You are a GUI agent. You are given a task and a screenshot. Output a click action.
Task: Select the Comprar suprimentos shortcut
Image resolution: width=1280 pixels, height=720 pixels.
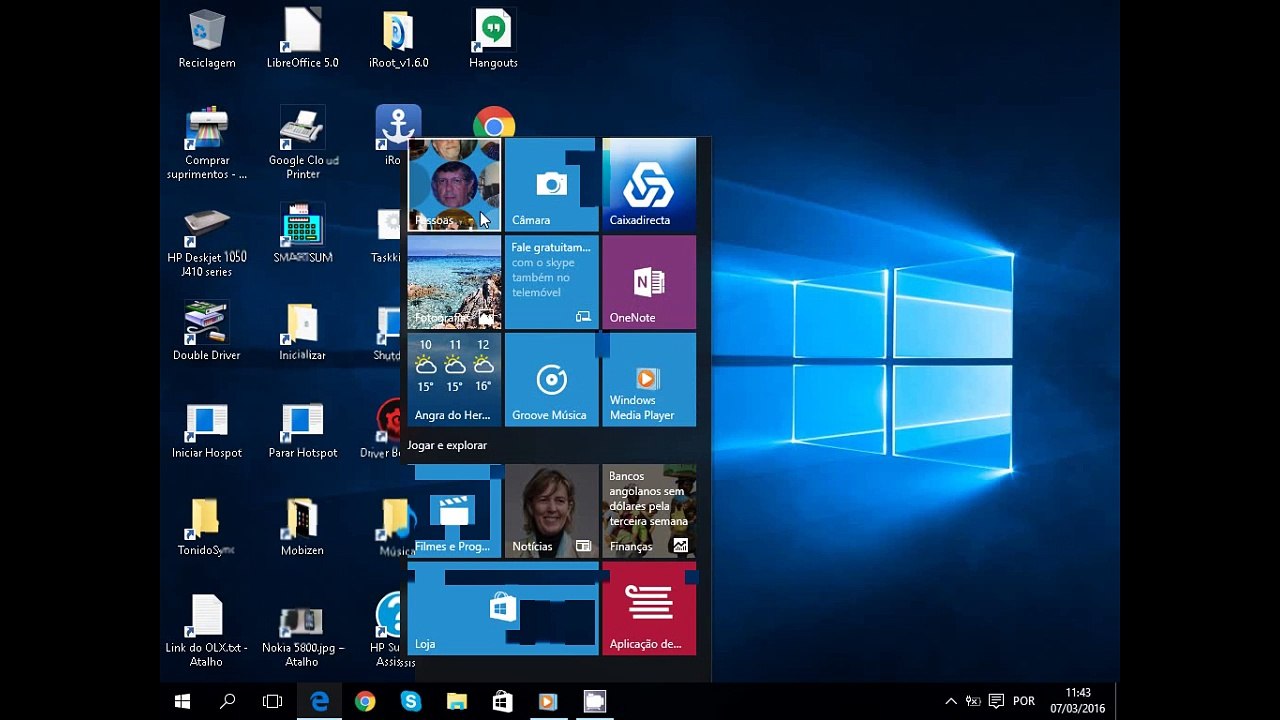pos(207,144)
